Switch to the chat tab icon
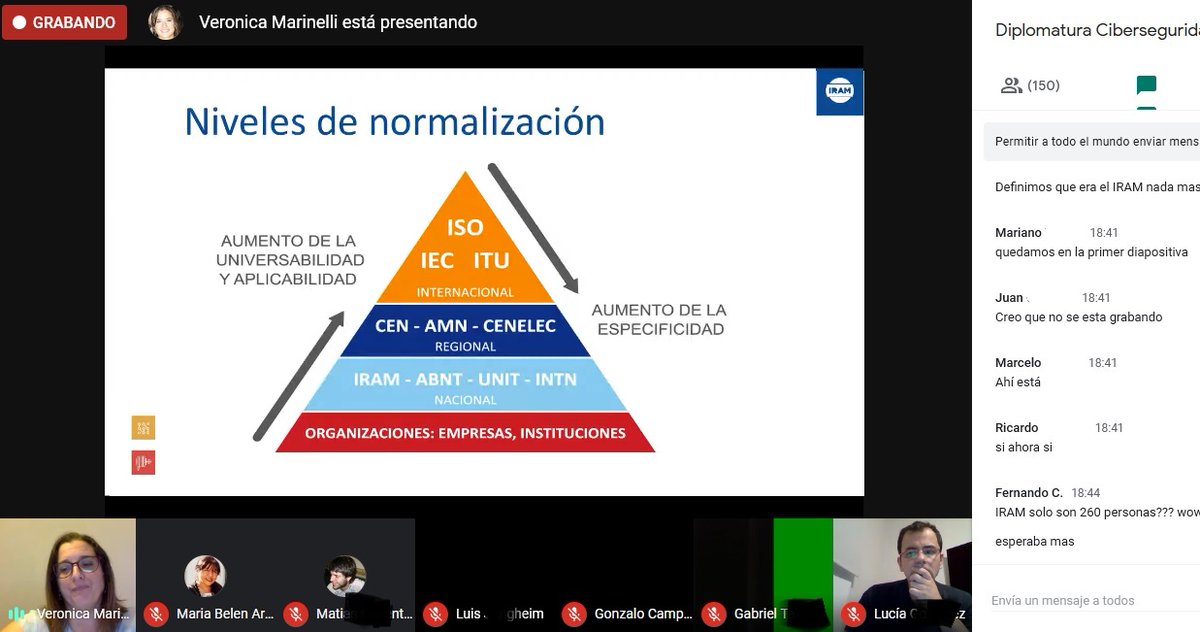This screenshot has height=632, width=1200. tap(1147, 86)
